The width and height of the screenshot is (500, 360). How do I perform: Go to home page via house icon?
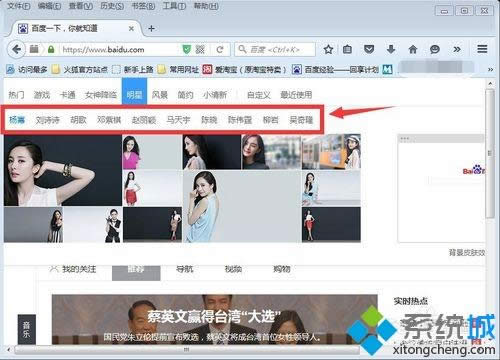(413, 49)
